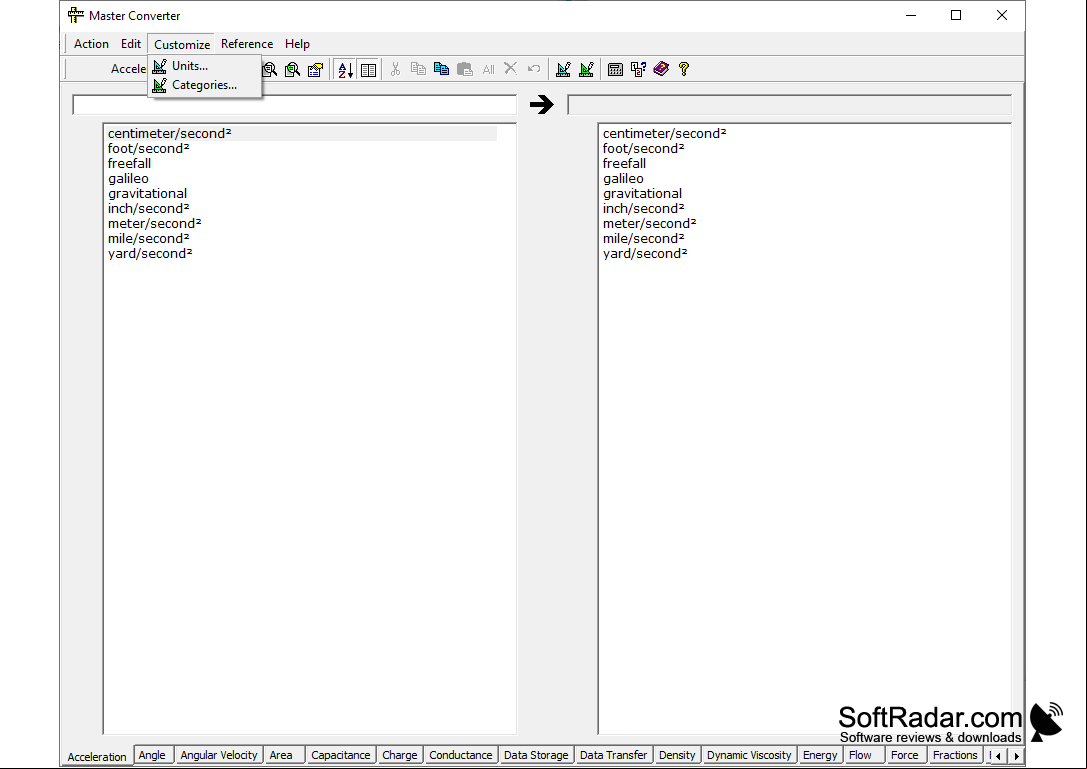Switch to the Dynamic Viscosity tab
The height and width of the screenshot is (769, 1087).
749,755
